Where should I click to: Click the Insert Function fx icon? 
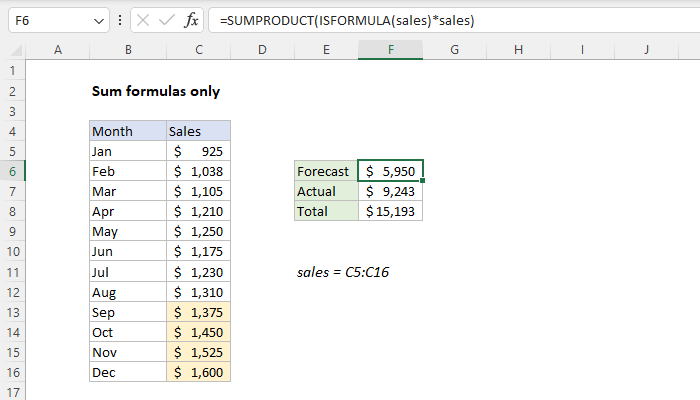click(191, 21)
